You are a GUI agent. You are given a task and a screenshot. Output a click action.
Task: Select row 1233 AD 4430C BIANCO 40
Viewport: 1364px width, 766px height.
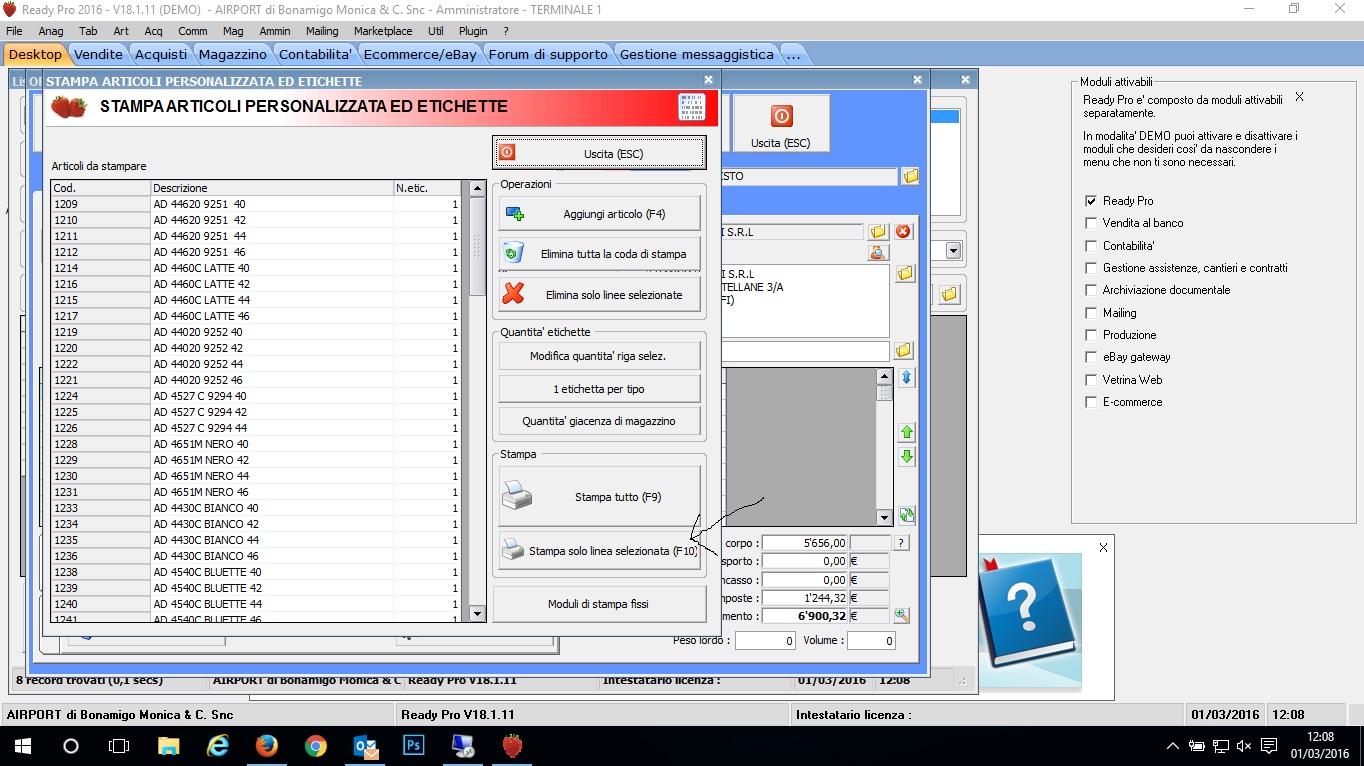pos(256,508)
